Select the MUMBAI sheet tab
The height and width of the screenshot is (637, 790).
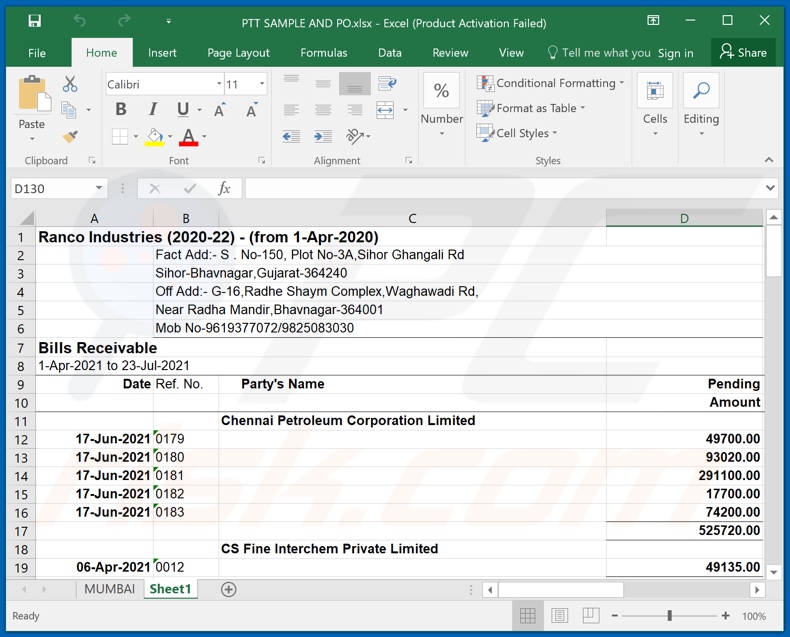[x=109, y=589]
